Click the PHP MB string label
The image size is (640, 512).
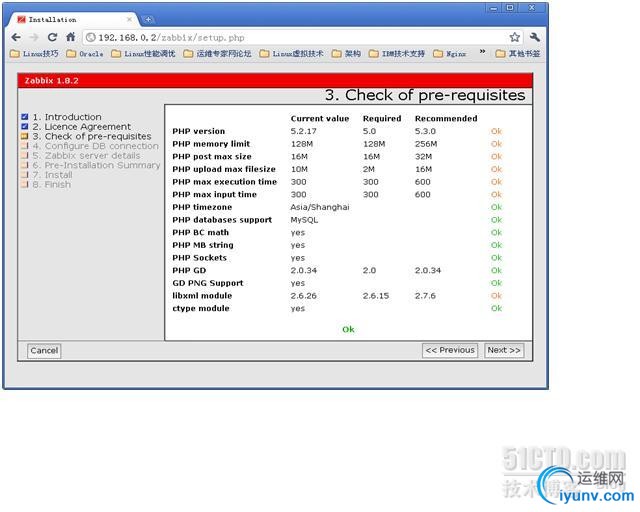[x=203, y=245]
